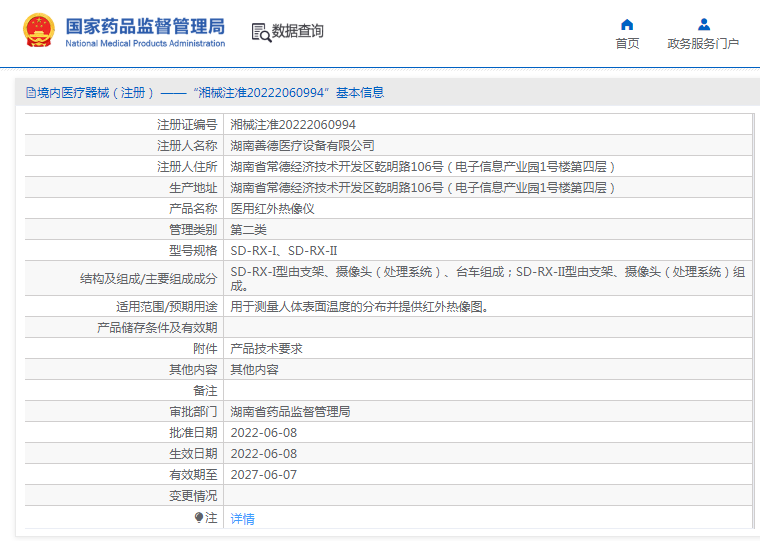The height and width of the screenshot is (541, 760).
Task: Click the 结构及组成 description text
Action: [x=488, y=279]
